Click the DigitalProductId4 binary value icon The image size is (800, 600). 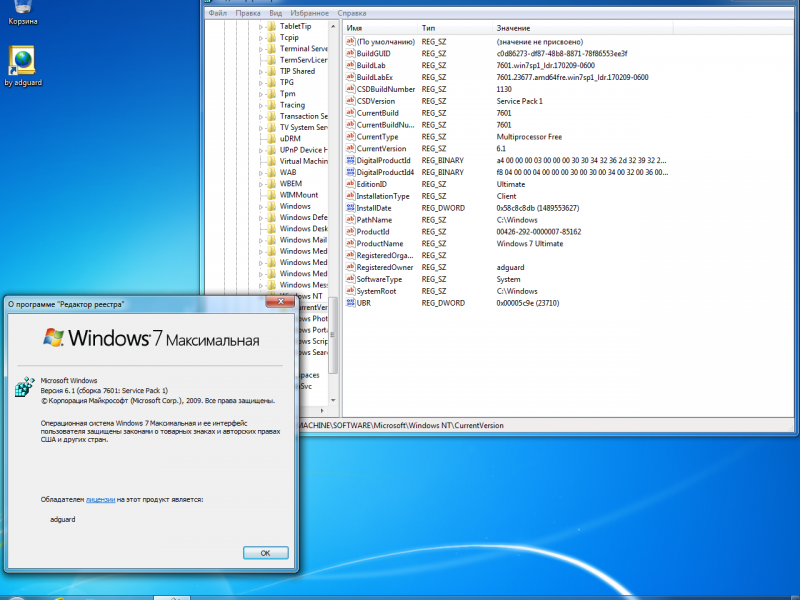[x=350, y=172]
